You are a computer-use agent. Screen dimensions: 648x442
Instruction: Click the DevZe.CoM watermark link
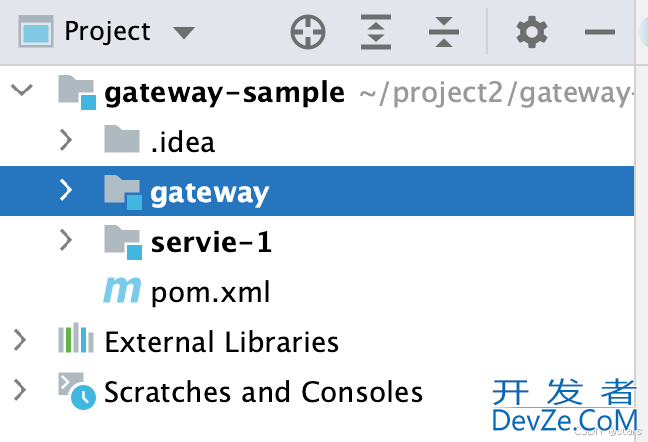tap(565, 421)
